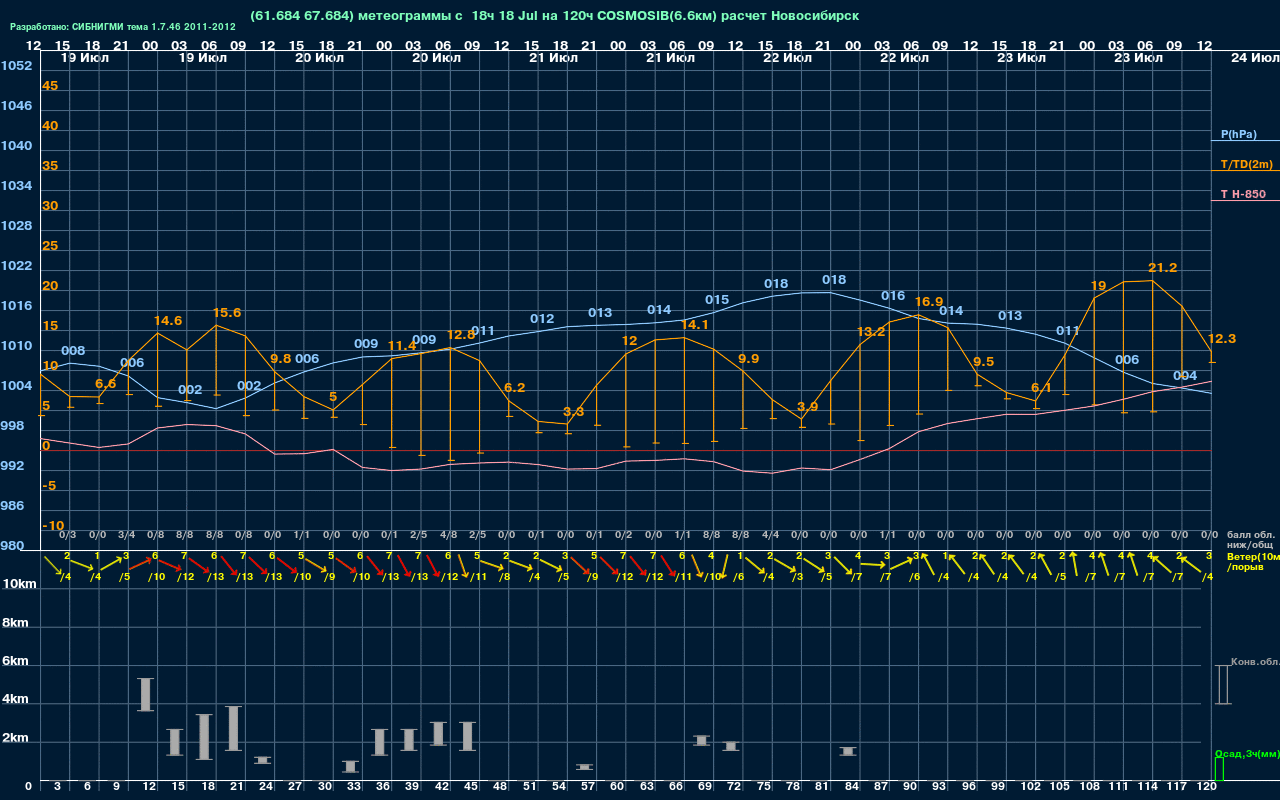Screen dimensions: 1280x800
Task: Select the 16.9 temperature value
Action: point(929,301)
